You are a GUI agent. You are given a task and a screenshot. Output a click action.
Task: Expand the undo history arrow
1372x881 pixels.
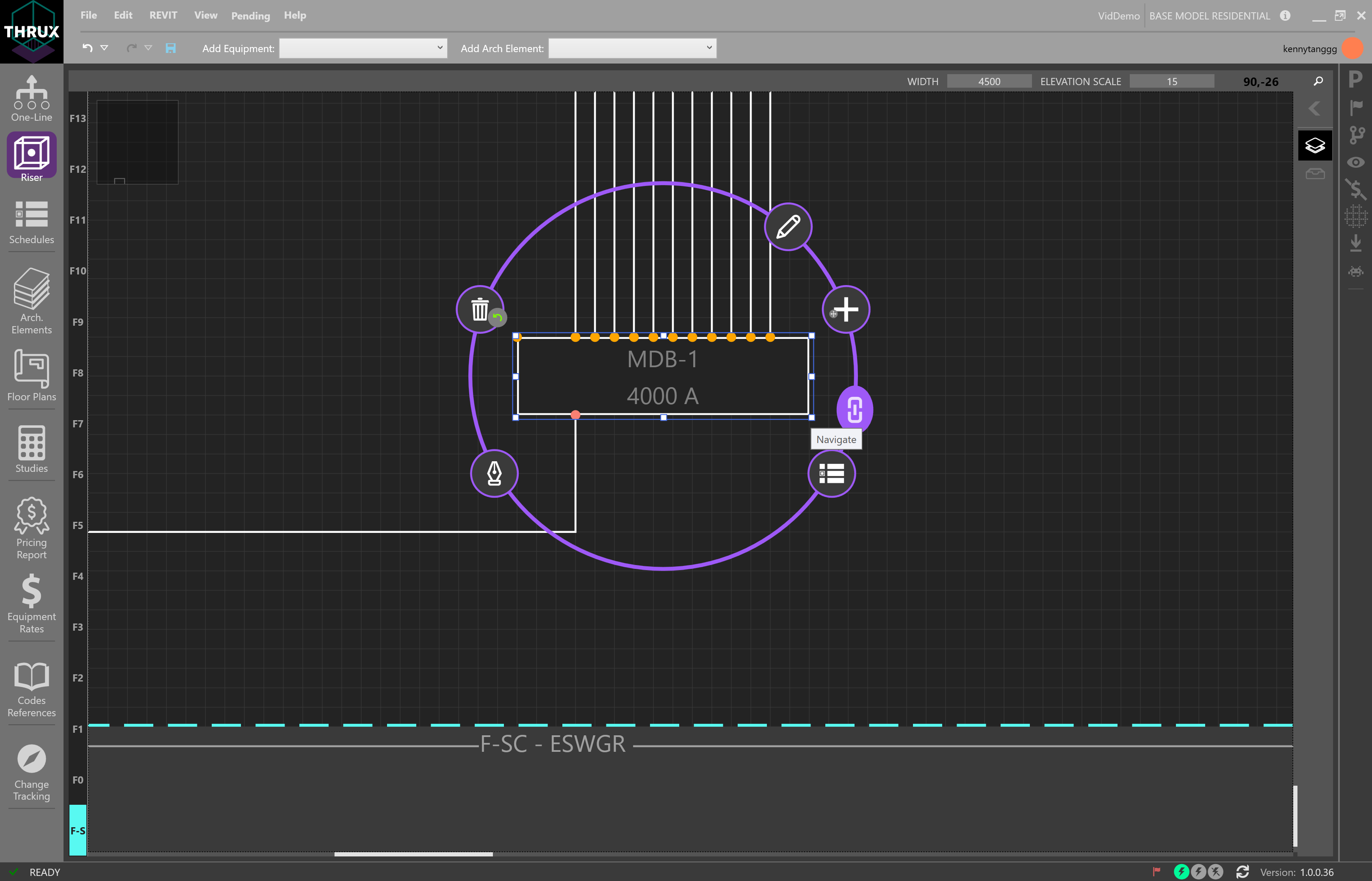click(105, 48)
